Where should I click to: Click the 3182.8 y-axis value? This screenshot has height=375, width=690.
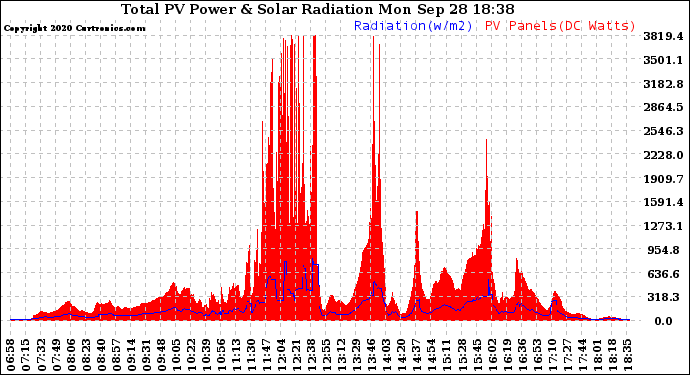pyautogui.click(x=663, y=84)
